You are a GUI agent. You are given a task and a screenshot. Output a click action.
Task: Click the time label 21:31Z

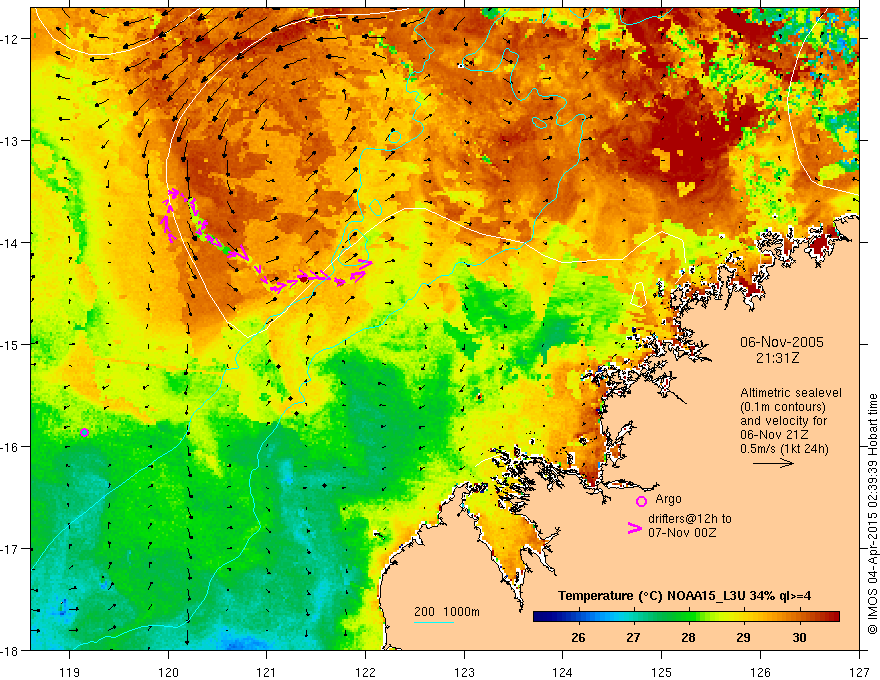coord(777,358)
